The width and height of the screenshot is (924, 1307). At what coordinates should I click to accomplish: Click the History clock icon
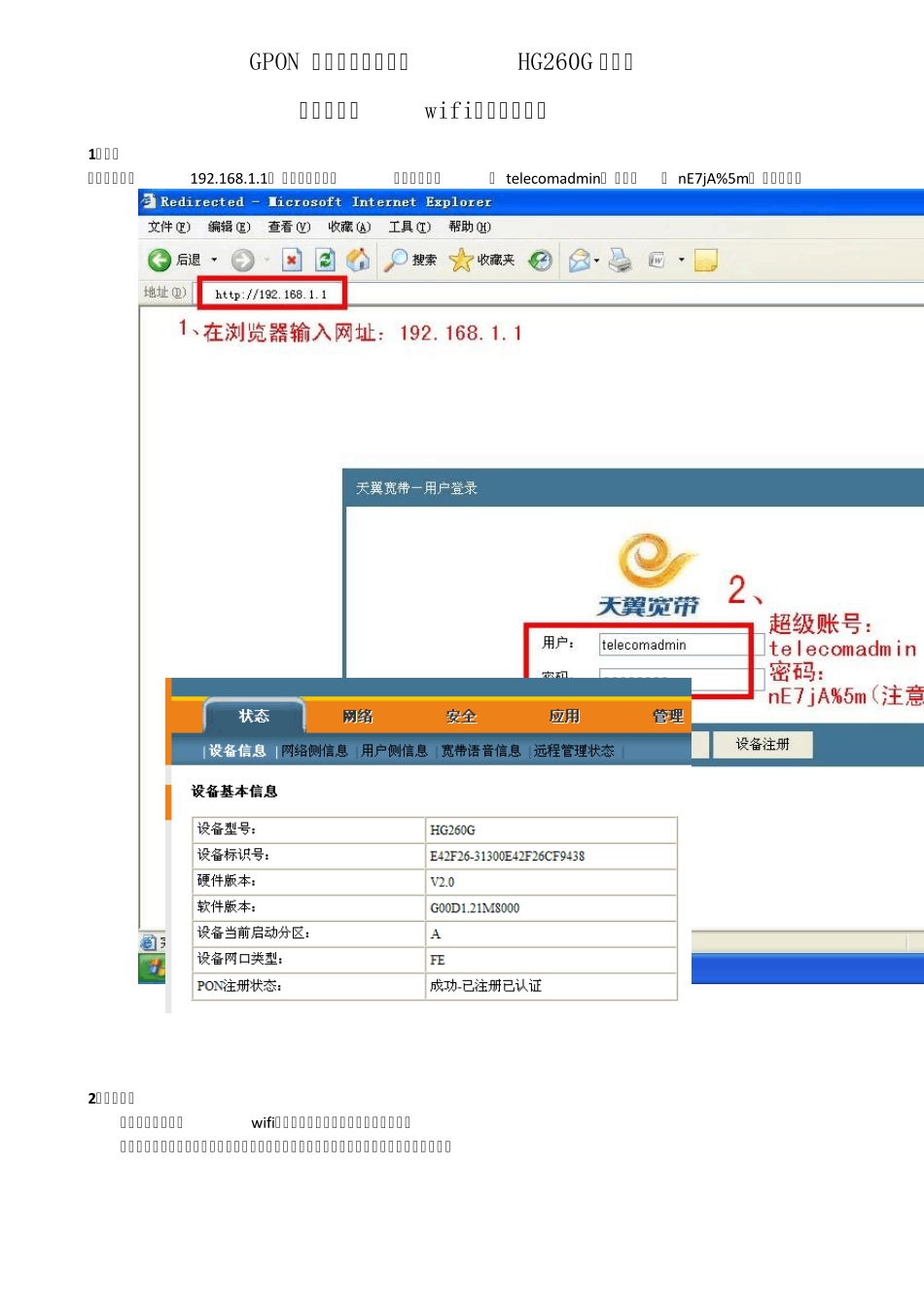[x=540, y=260]
